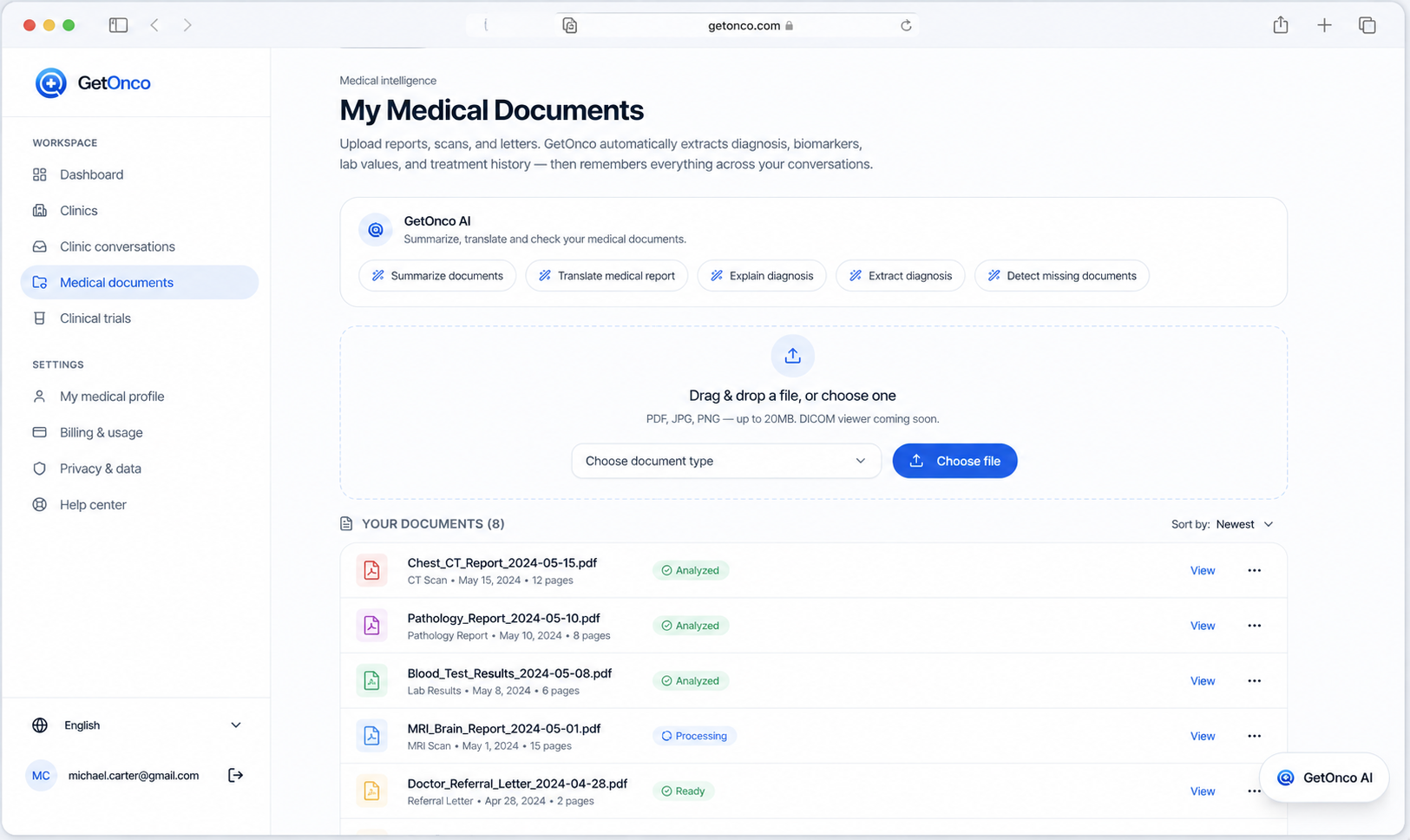Click the GetOnco AI card icon
The image size is (1410, 840).
click(x=376, y=230)
